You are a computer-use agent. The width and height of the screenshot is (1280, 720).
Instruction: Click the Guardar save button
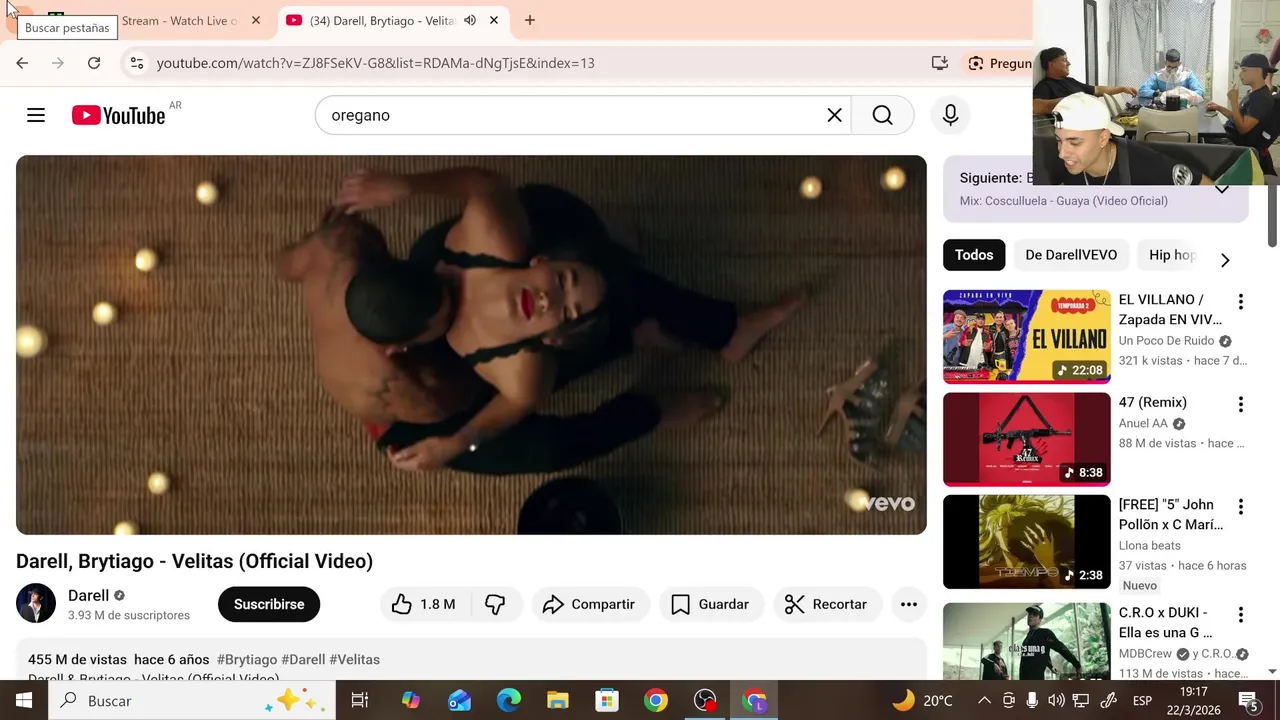coord(710,604)
